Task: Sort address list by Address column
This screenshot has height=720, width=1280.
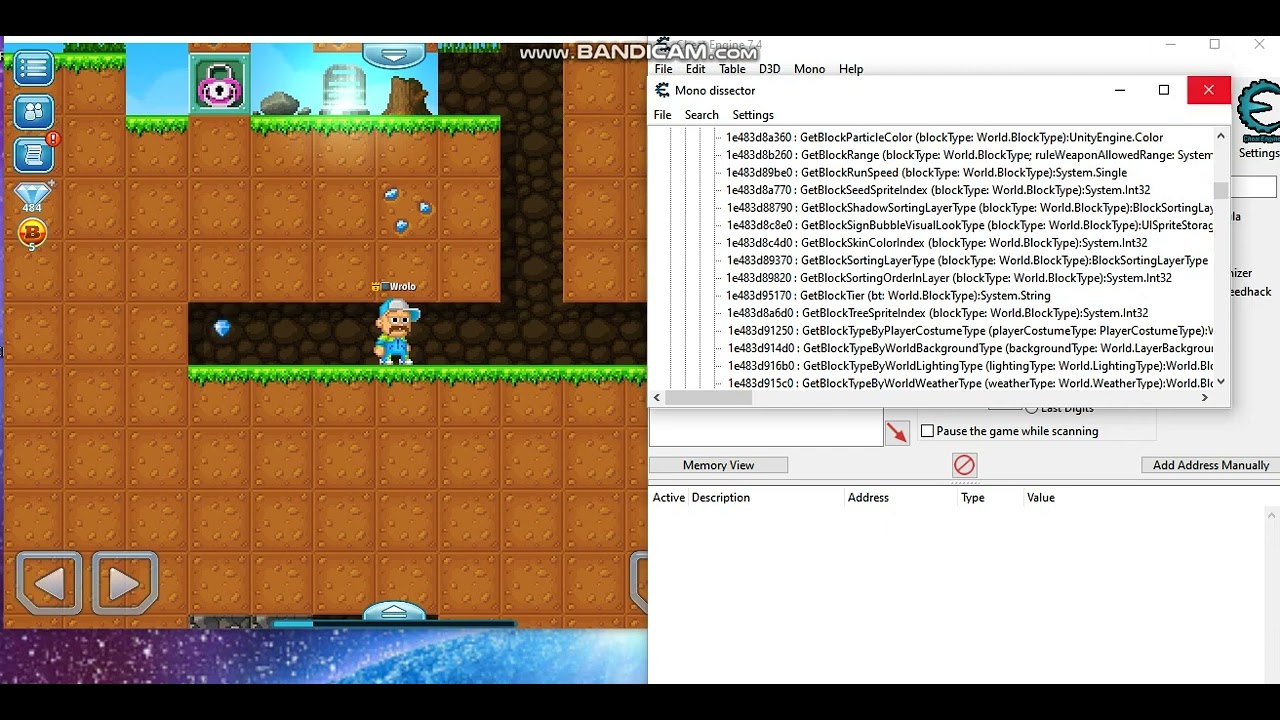Action: pyautogui.click(x=868, y=497)
